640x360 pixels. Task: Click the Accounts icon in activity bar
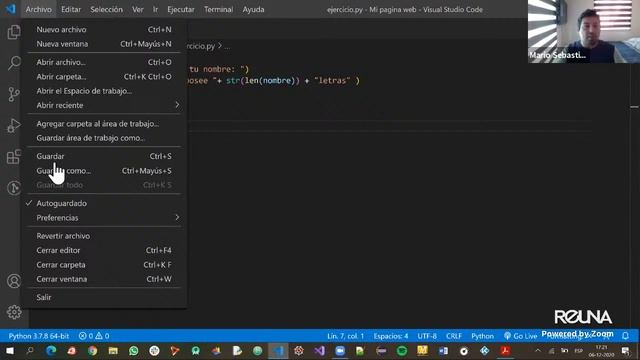(x=13, y=281)
